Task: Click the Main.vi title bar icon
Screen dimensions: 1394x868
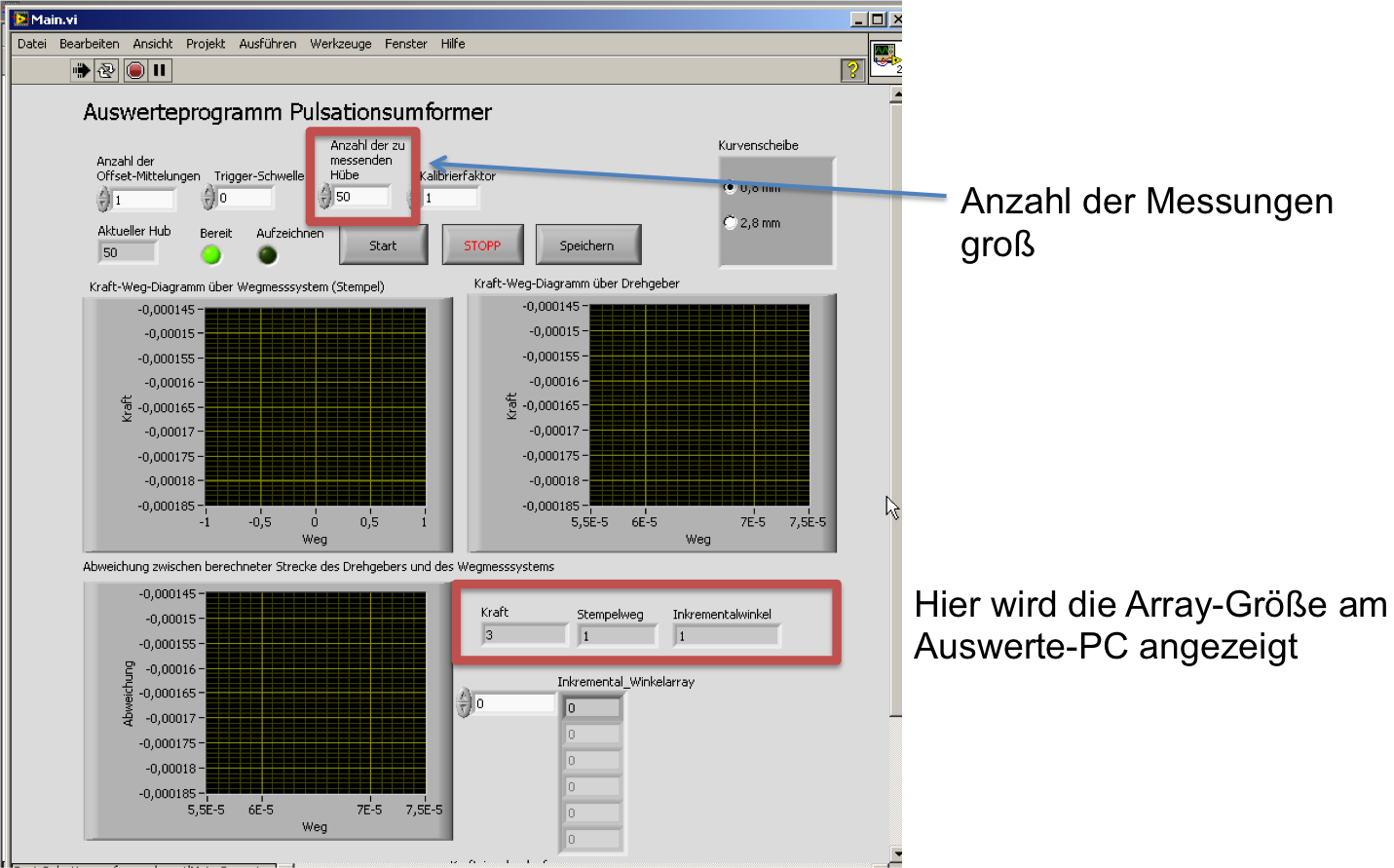Action: point(20,19)
